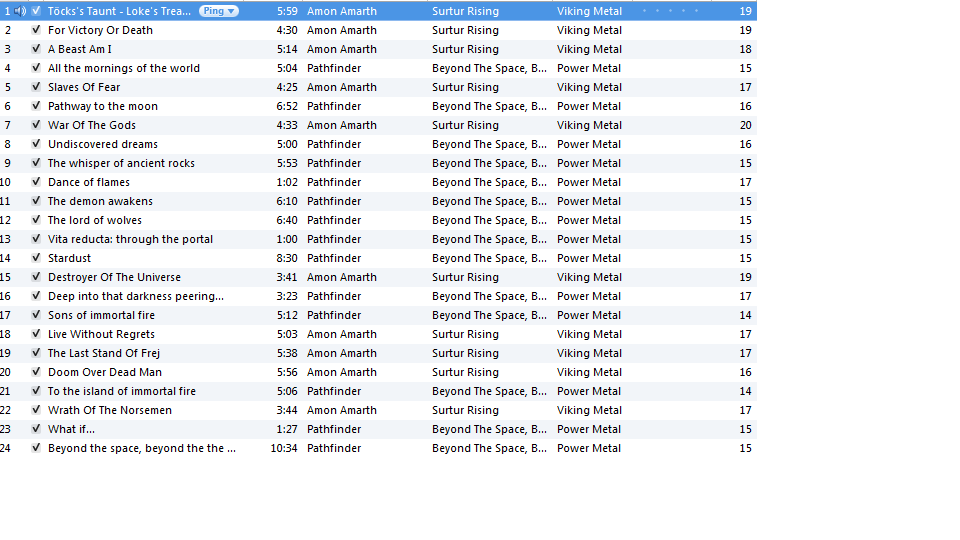Click Power Metal genre on What if... row

pos(588,429)
